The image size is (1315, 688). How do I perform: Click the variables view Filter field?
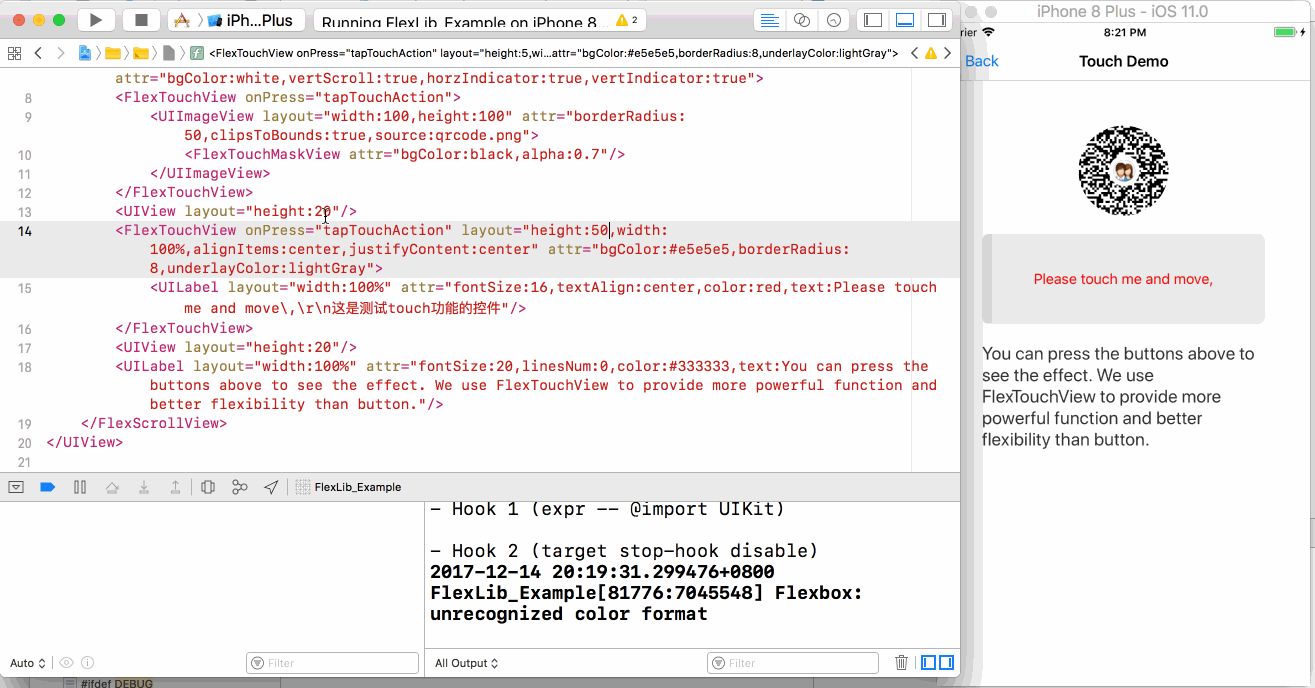click(332, 663)
